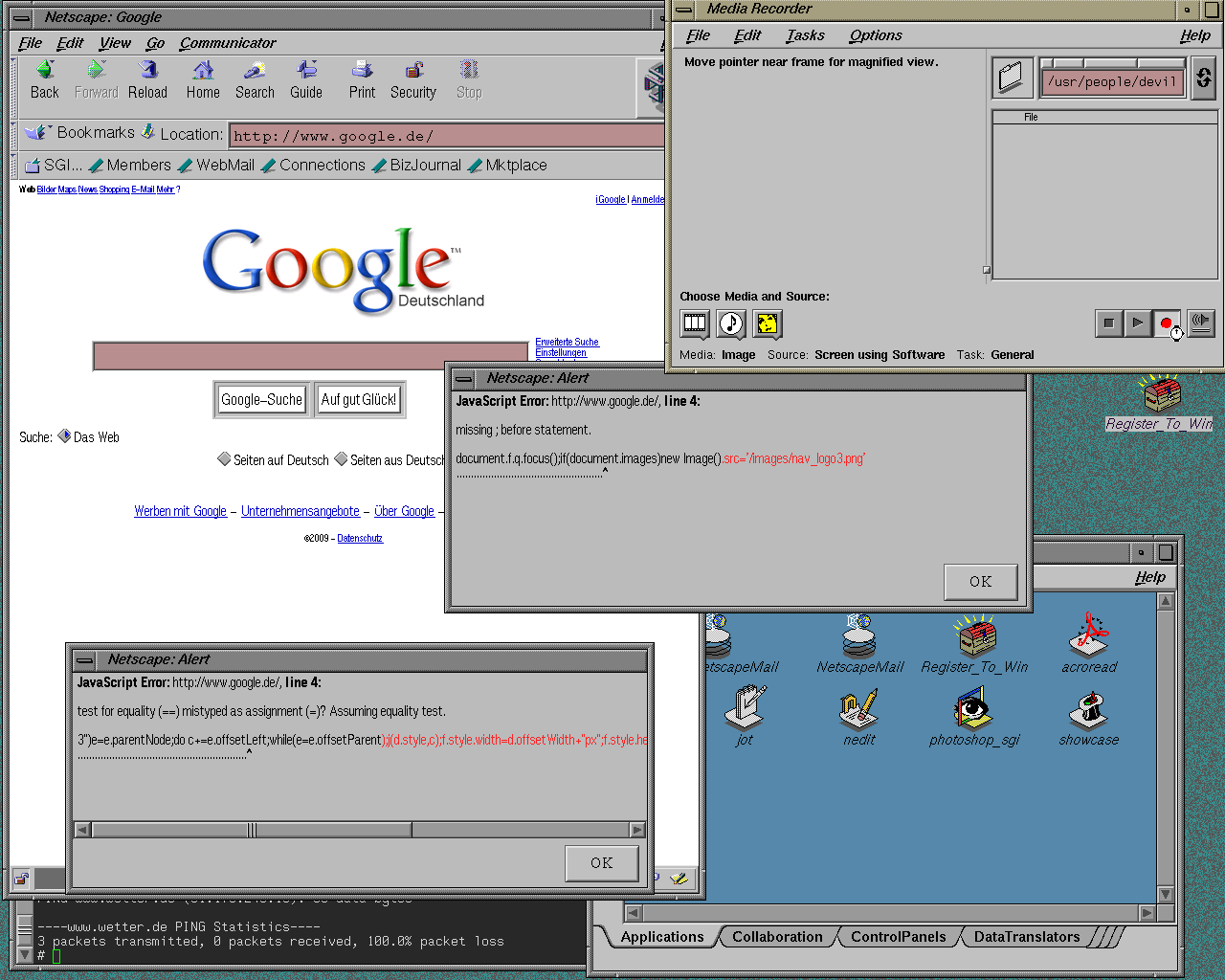Select the Audio media button in Media Recorder
The height and width of the screenshot is (980, 1225).
coord(731,324)
